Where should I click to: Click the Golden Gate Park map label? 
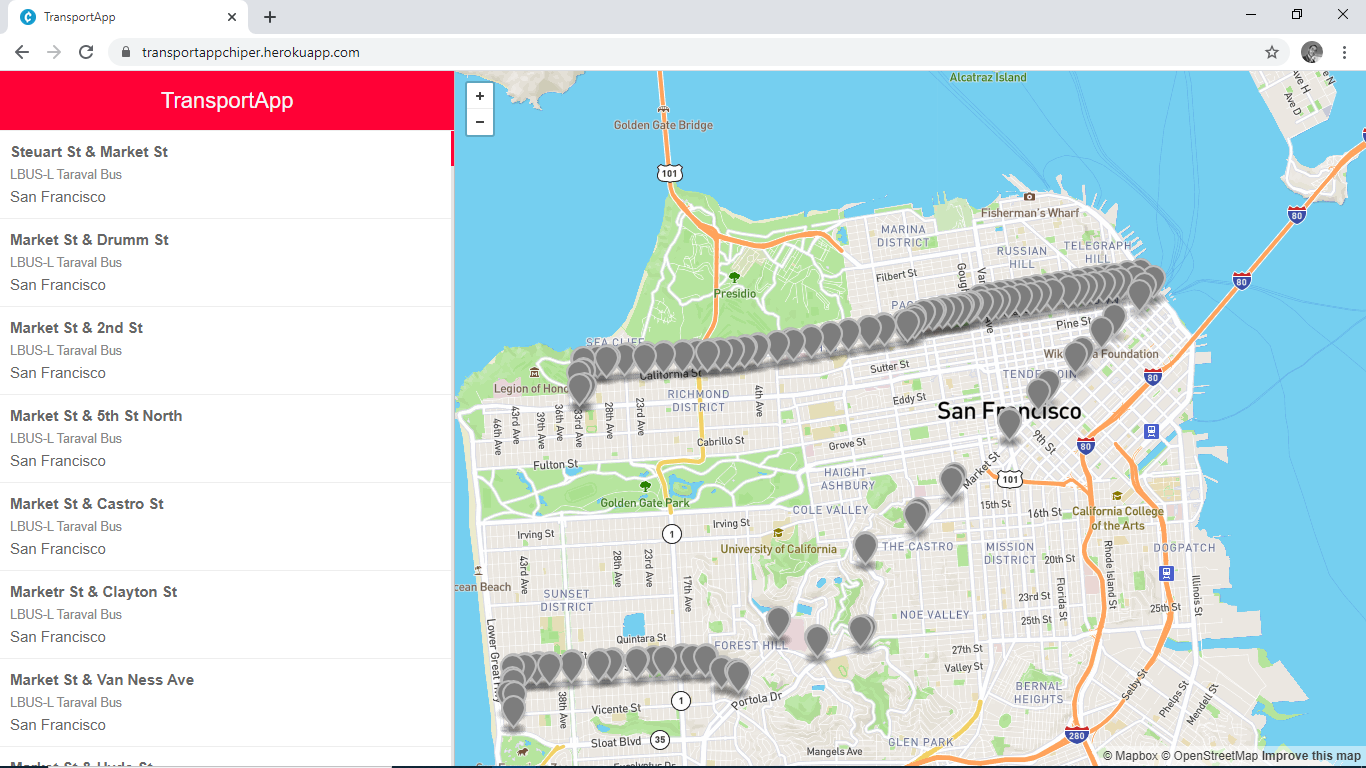click(645, 503)
